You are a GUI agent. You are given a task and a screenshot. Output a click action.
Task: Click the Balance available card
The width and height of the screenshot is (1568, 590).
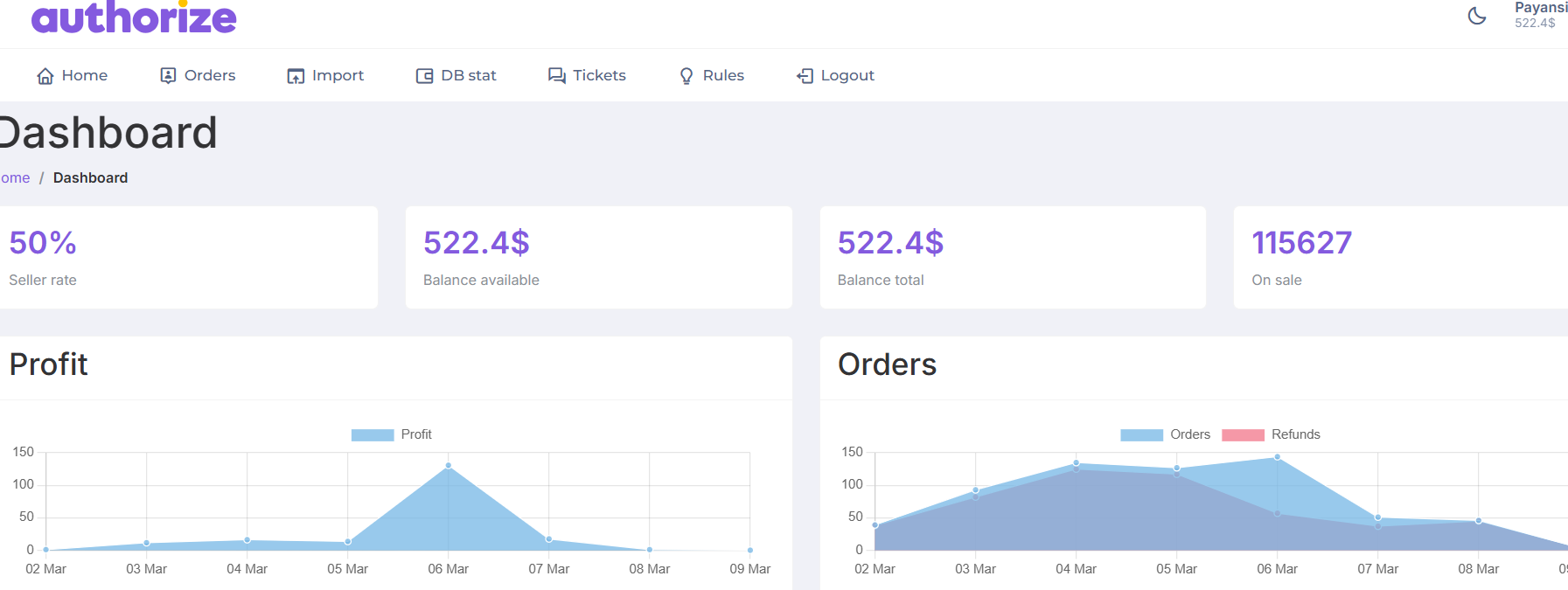[x=598, y=257]
